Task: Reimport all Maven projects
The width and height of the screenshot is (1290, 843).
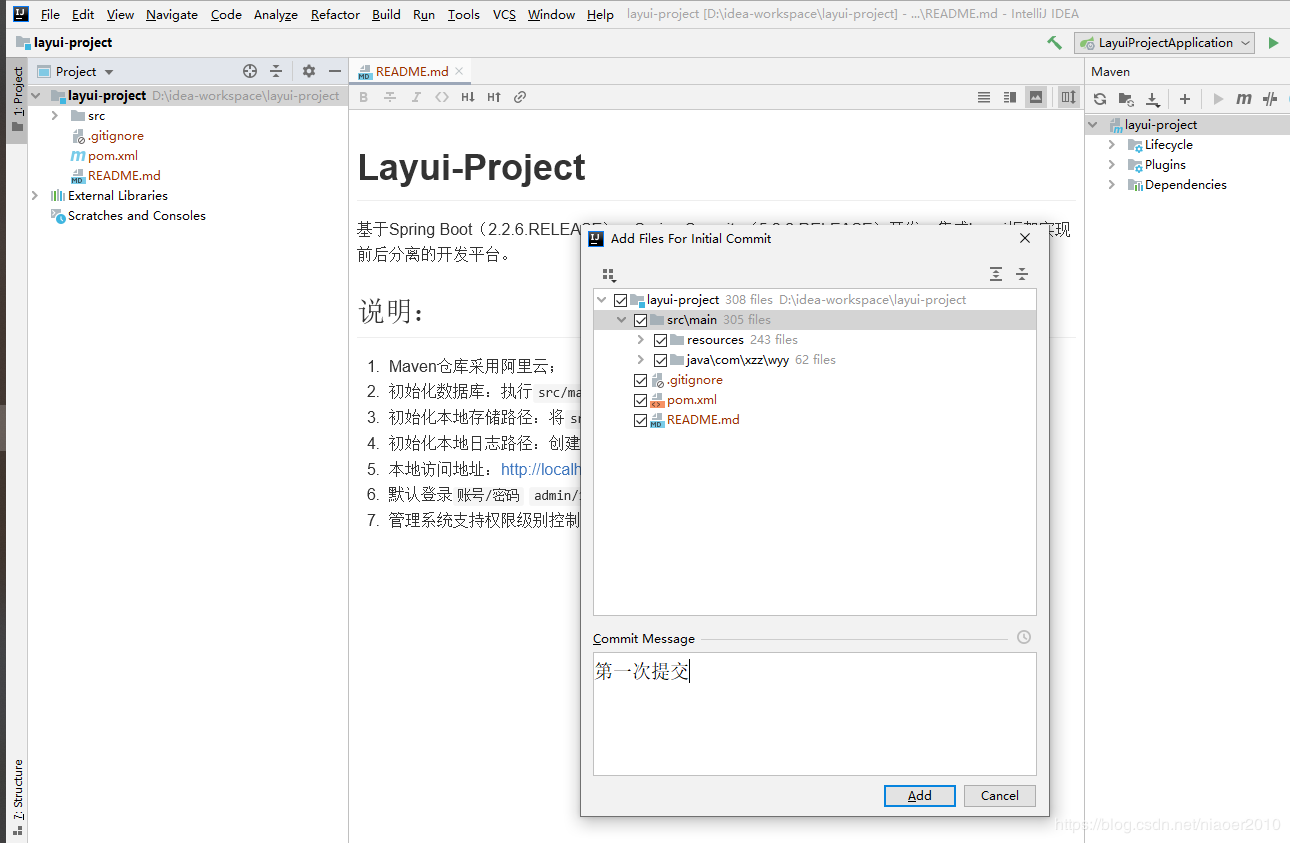Action: 1100,99
